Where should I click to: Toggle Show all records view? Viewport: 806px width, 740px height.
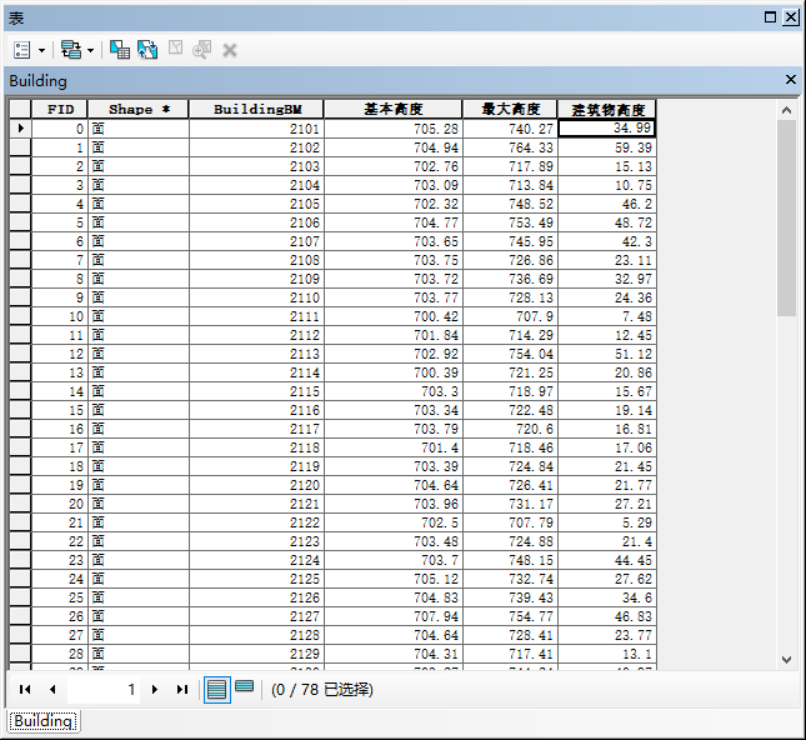pyautogui.click(x=217, y=690)
